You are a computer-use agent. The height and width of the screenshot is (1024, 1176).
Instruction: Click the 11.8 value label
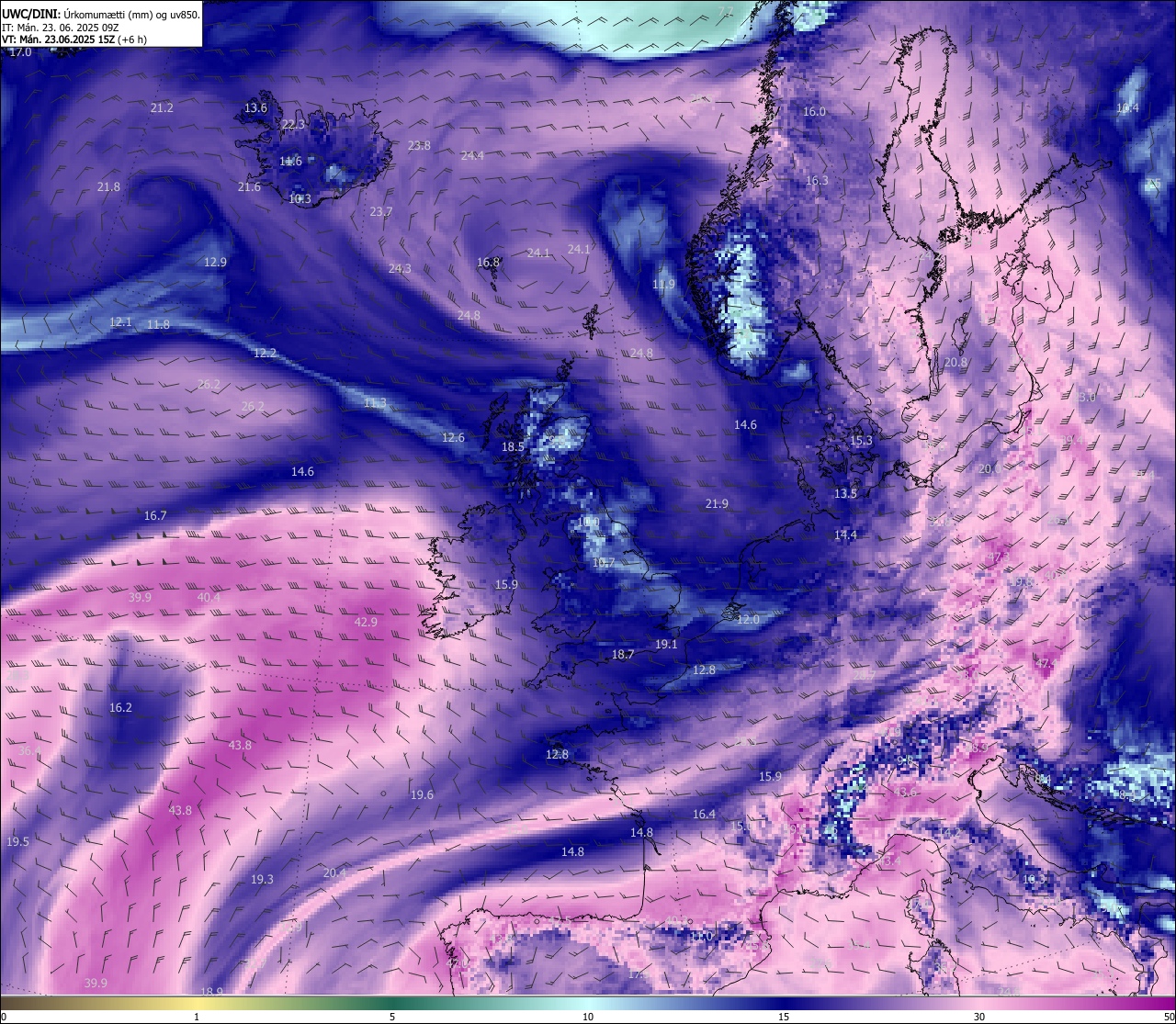click(158, 324)
